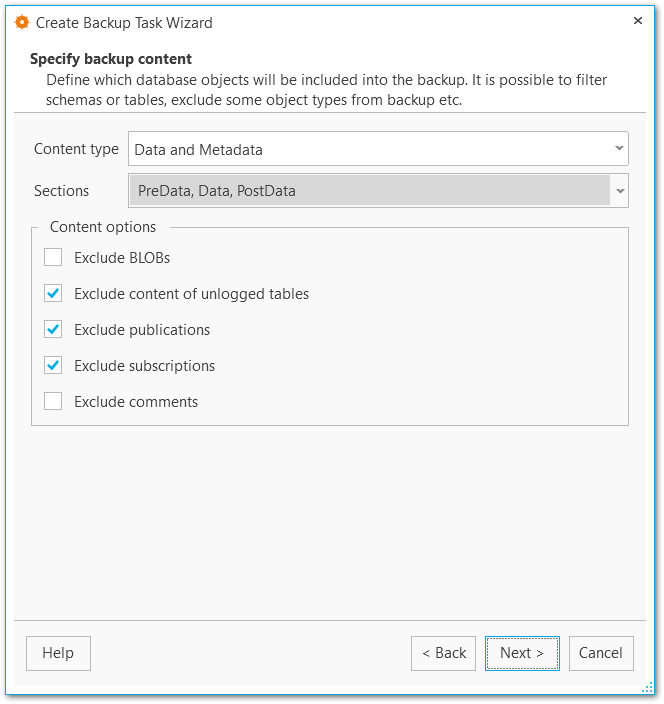Image resolution: width=664 pixels, height=704 pixels.
Task: Cancel the backup task wizard
Action: coord(601,653)
